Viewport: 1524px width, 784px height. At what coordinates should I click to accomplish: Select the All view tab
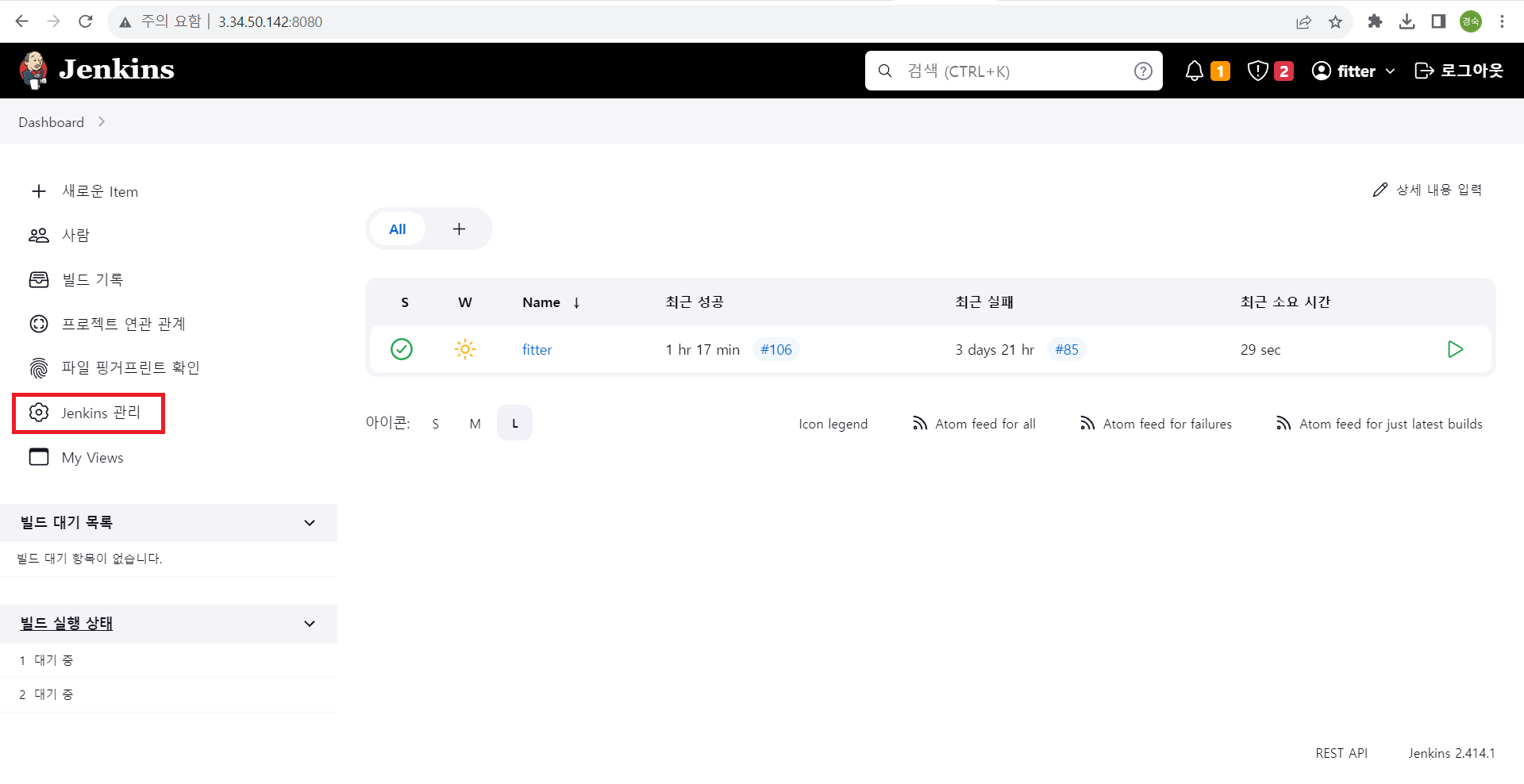tap(398, 229)
